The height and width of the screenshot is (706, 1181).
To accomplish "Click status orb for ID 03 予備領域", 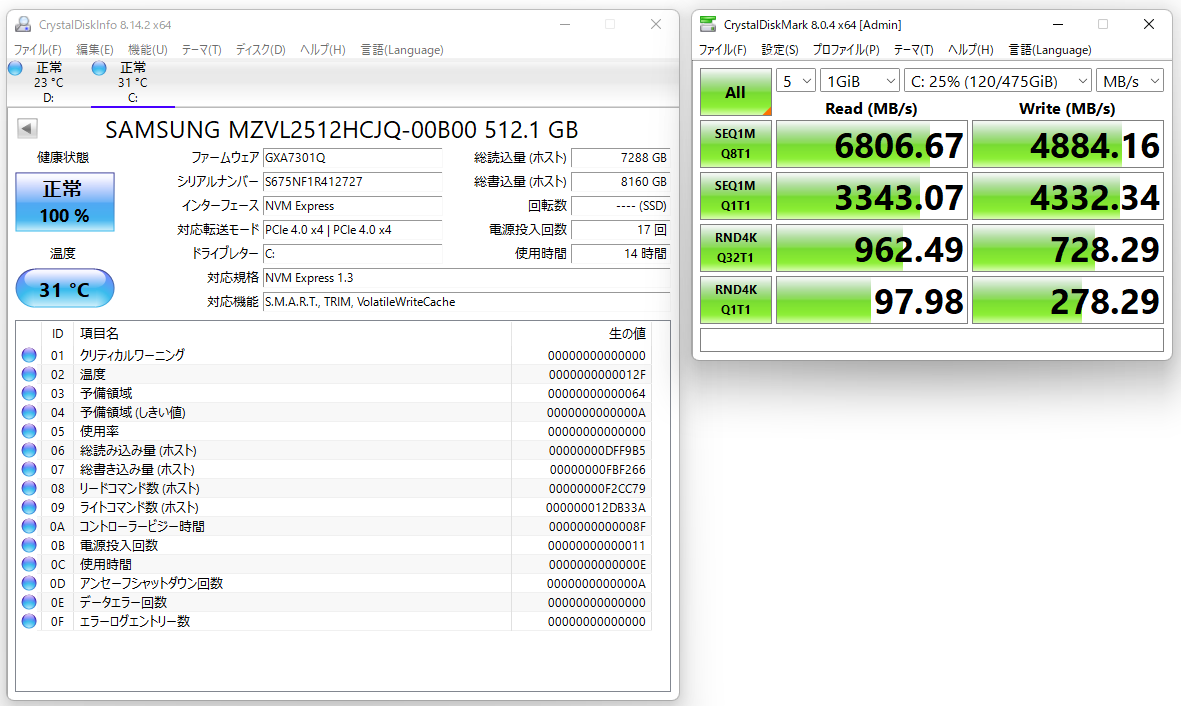I will pos(29,393).
